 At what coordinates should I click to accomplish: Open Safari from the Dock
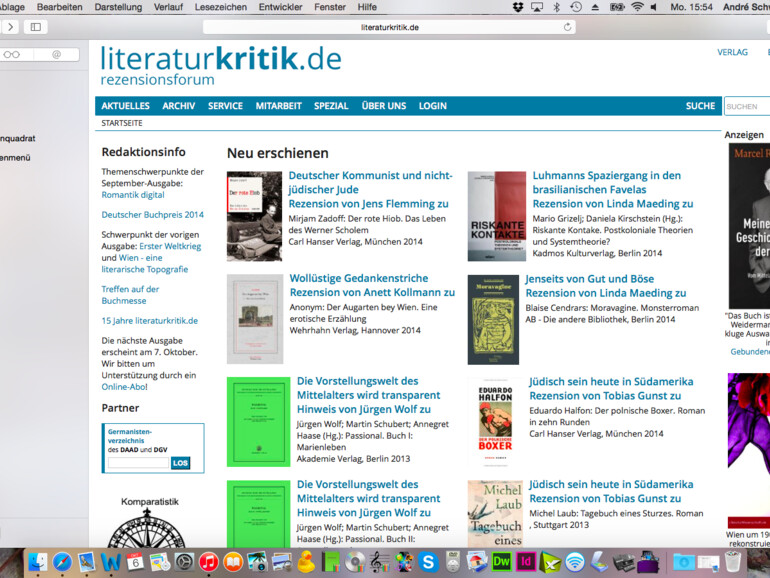(62, 562)
